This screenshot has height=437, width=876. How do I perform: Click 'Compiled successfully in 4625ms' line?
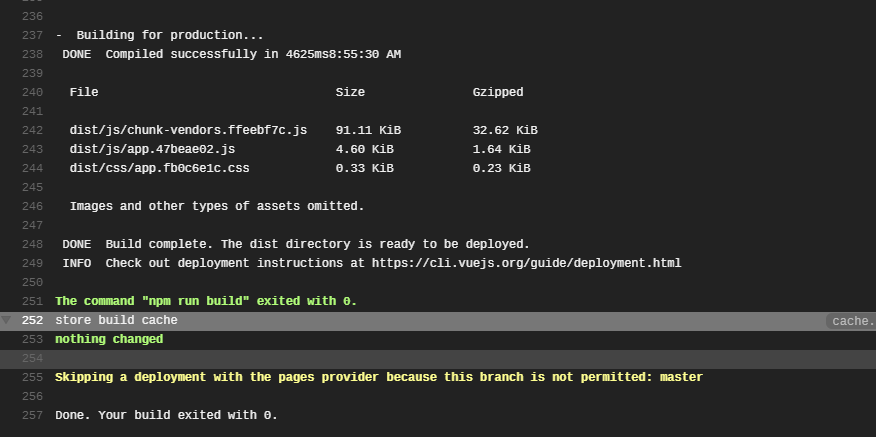[231, 54]
